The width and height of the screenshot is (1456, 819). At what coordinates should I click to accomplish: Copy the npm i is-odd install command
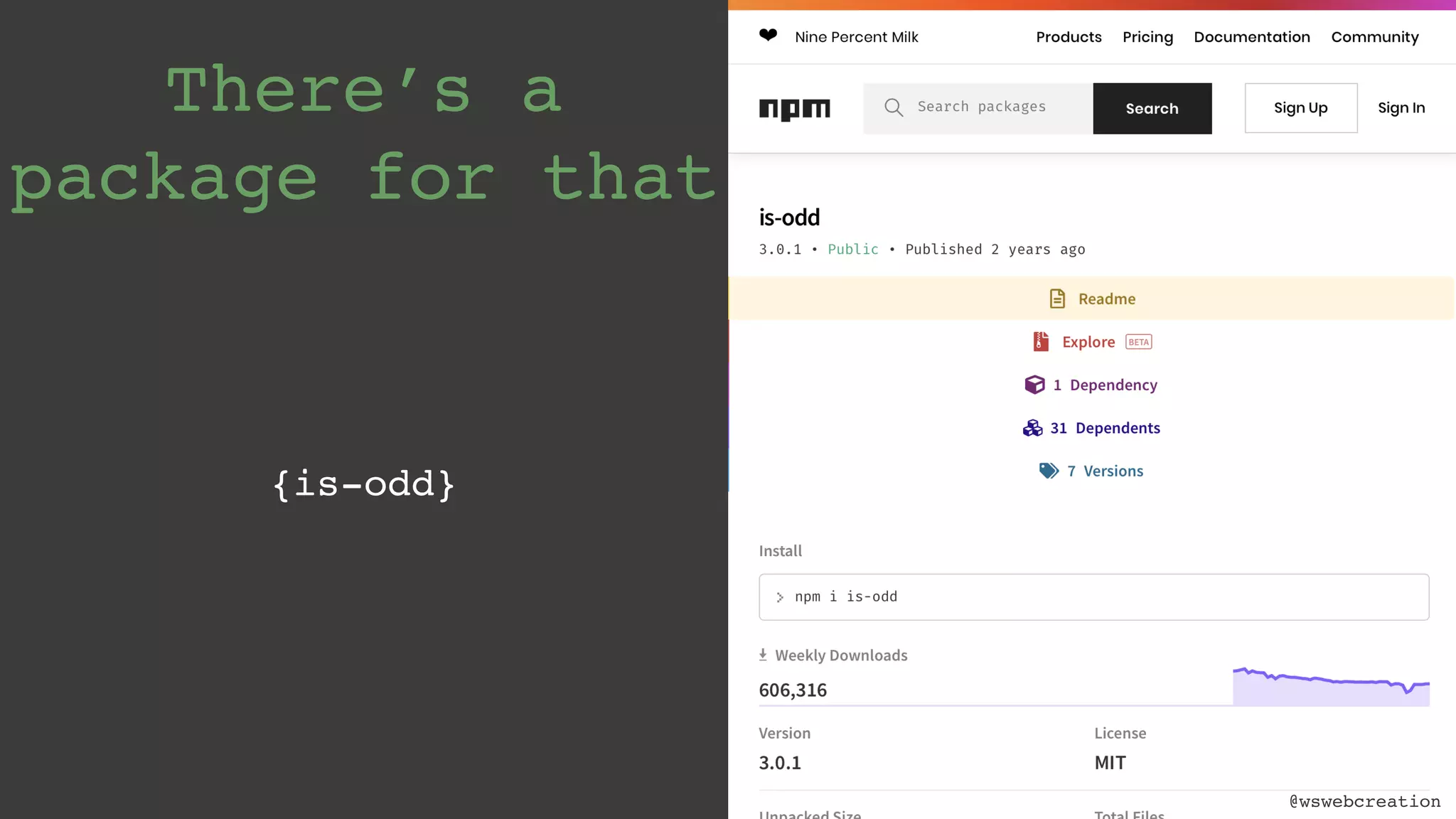click(x=1093, y=597)
